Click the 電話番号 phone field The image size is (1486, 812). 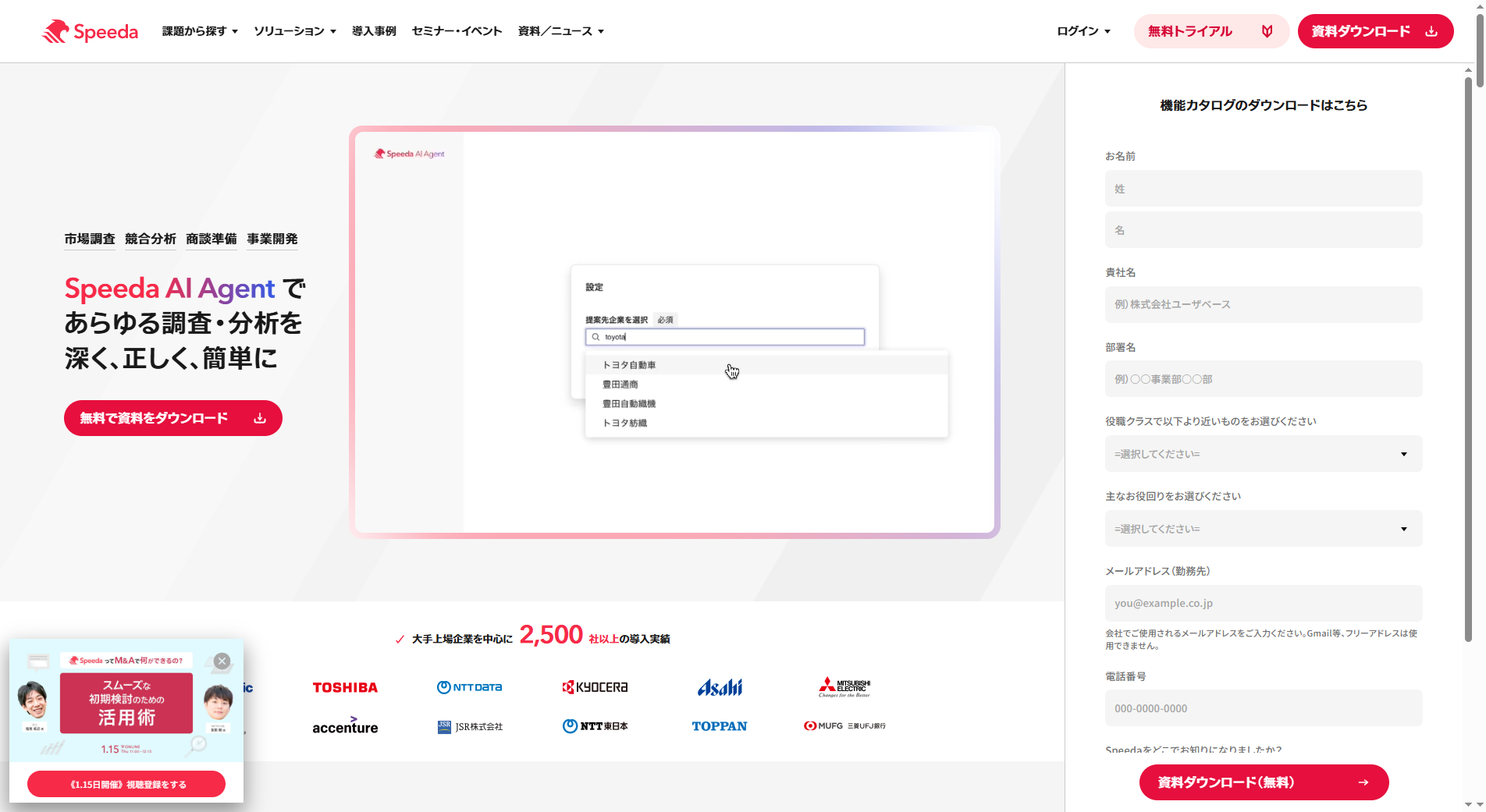click(x=1264, y=708)
